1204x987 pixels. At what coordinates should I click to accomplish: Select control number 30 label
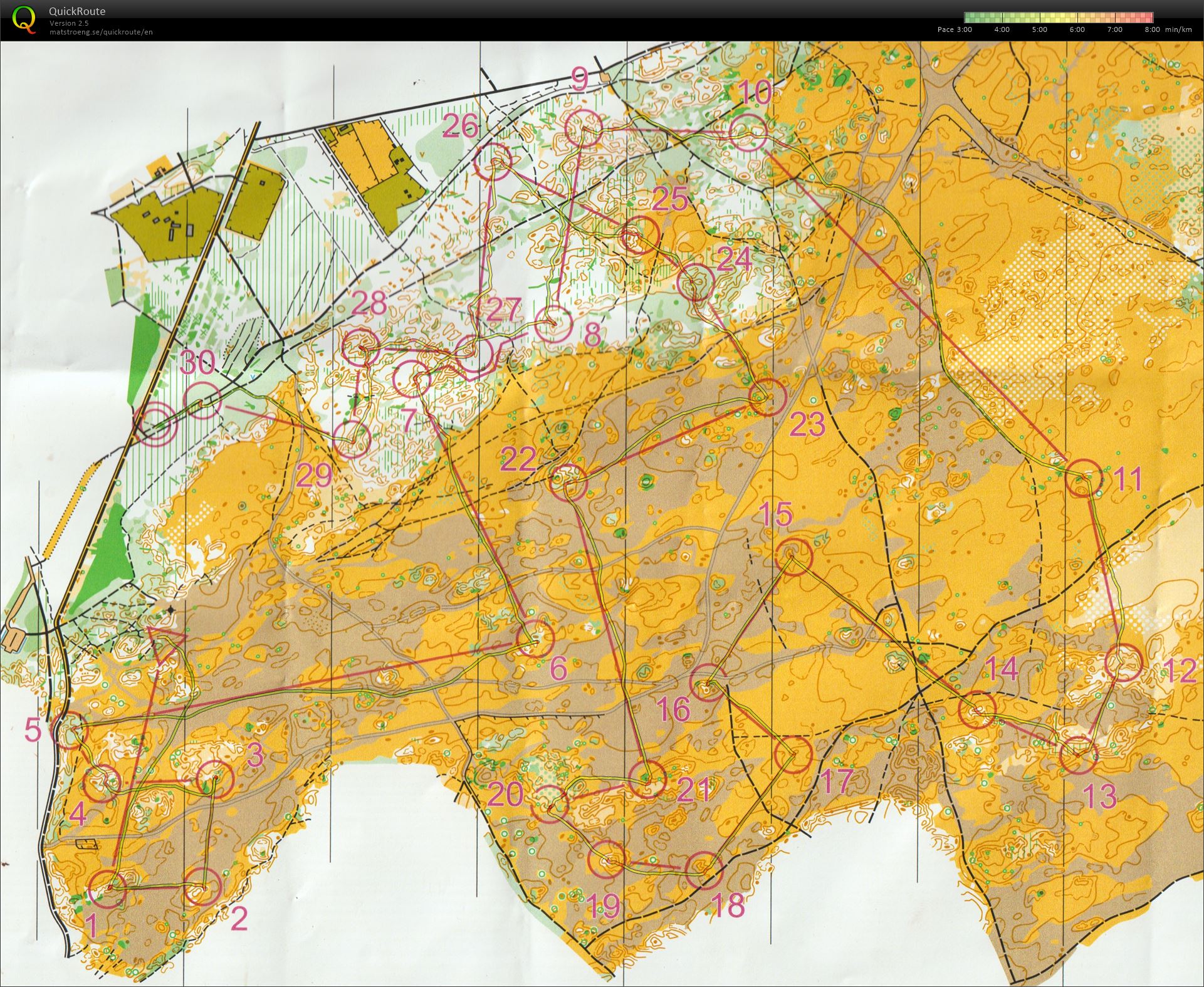coord(198,363)
